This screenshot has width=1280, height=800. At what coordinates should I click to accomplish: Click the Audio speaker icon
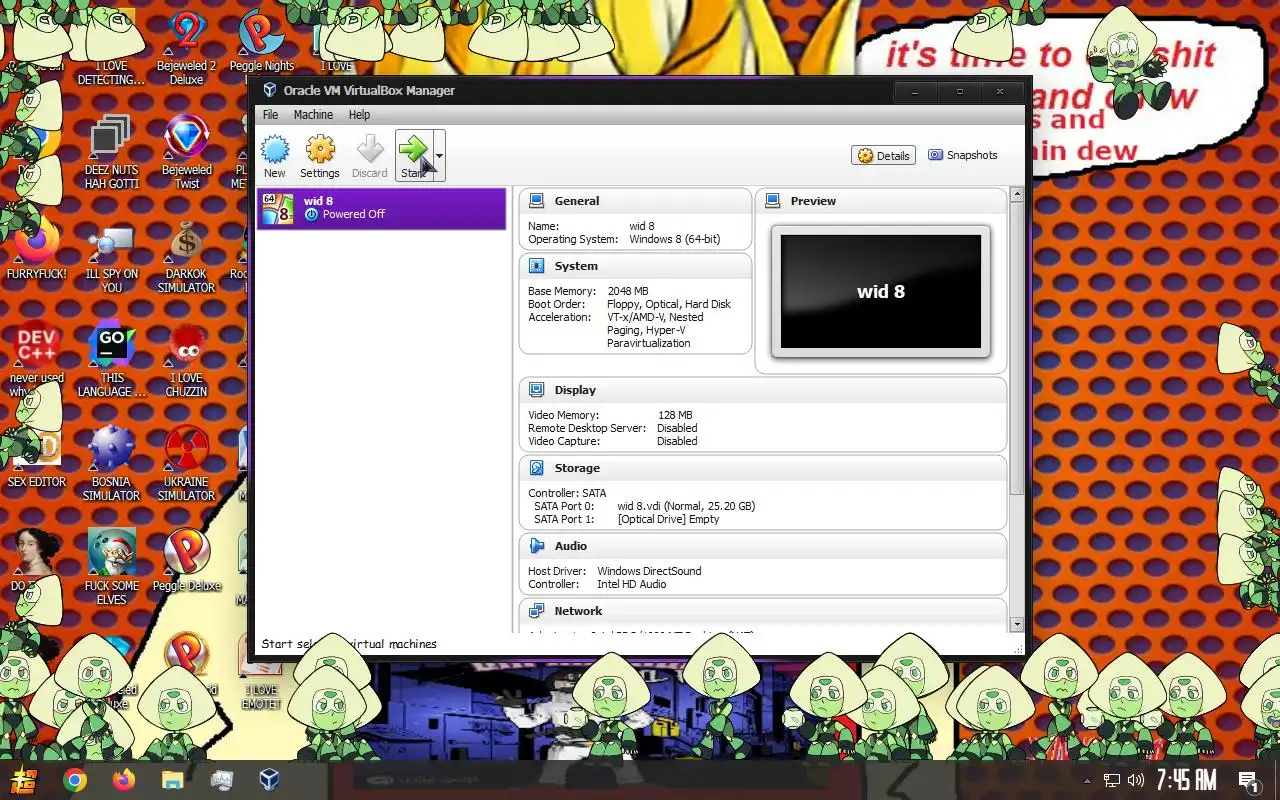tap(537, 546)
